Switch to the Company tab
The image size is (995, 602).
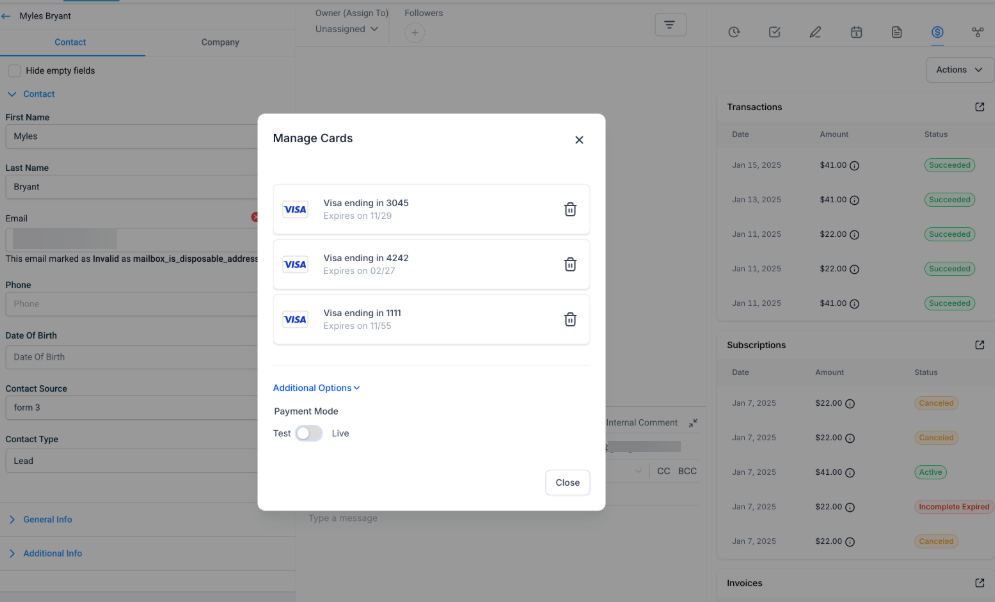[220, 42]
